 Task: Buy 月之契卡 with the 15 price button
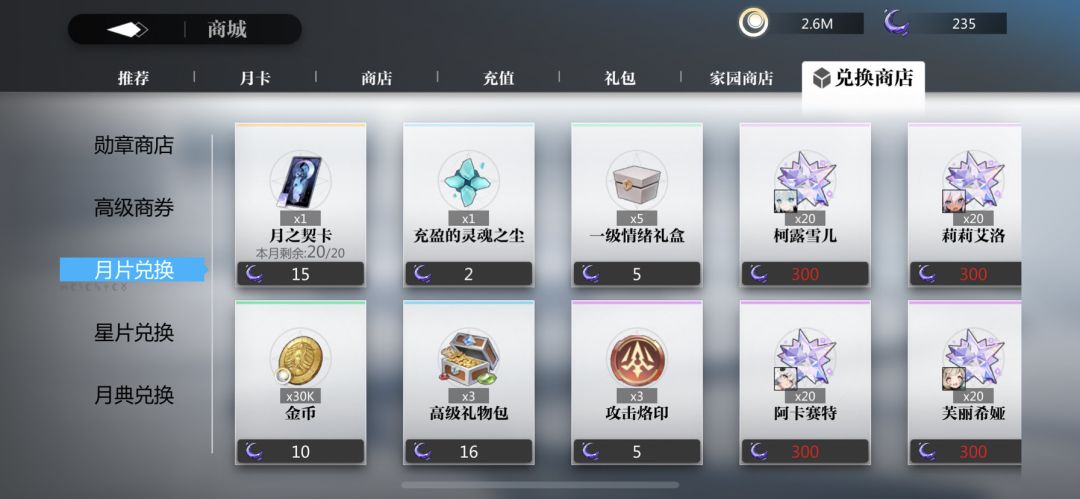(300, 274)
